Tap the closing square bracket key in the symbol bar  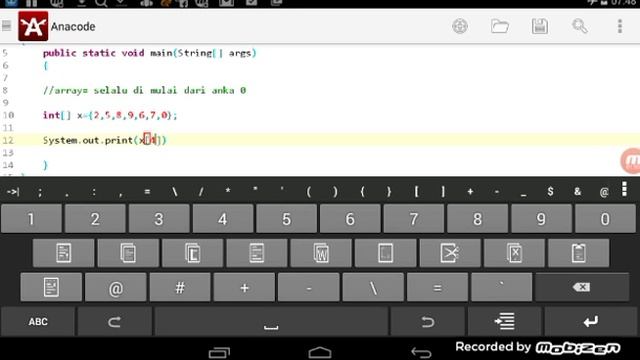(x=443, y=191)
